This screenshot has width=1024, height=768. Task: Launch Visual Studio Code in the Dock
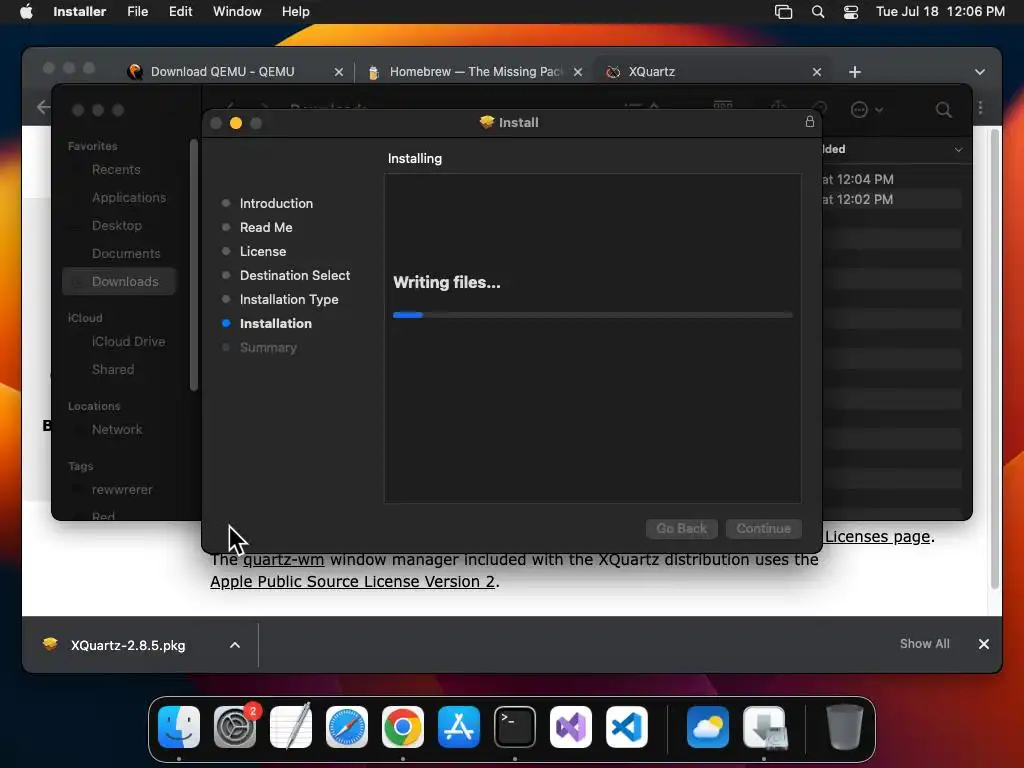[627, 727]
